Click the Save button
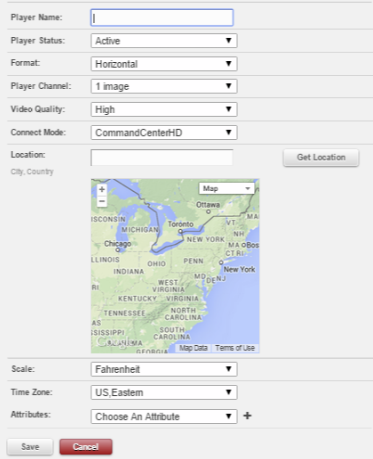Screen dimensions: 373x459 (30, 447)
